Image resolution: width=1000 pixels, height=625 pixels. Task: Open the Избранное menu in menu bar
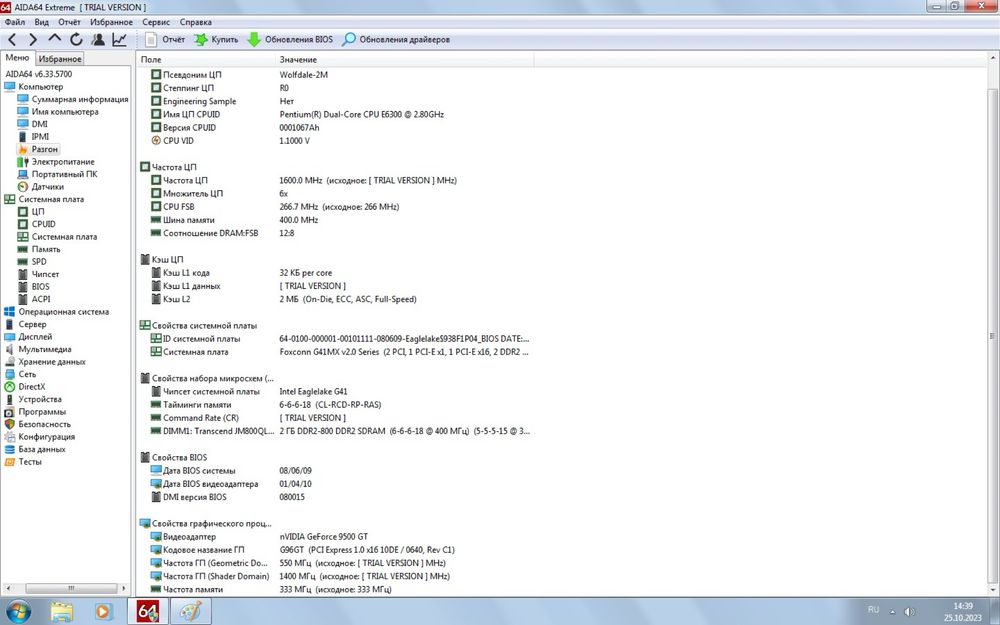click(112, 22)
